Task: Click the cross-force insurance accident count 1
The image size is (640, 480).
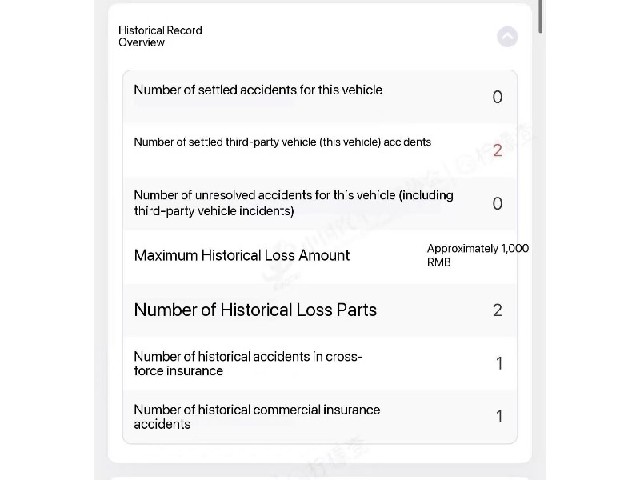Action: (499, 363)
